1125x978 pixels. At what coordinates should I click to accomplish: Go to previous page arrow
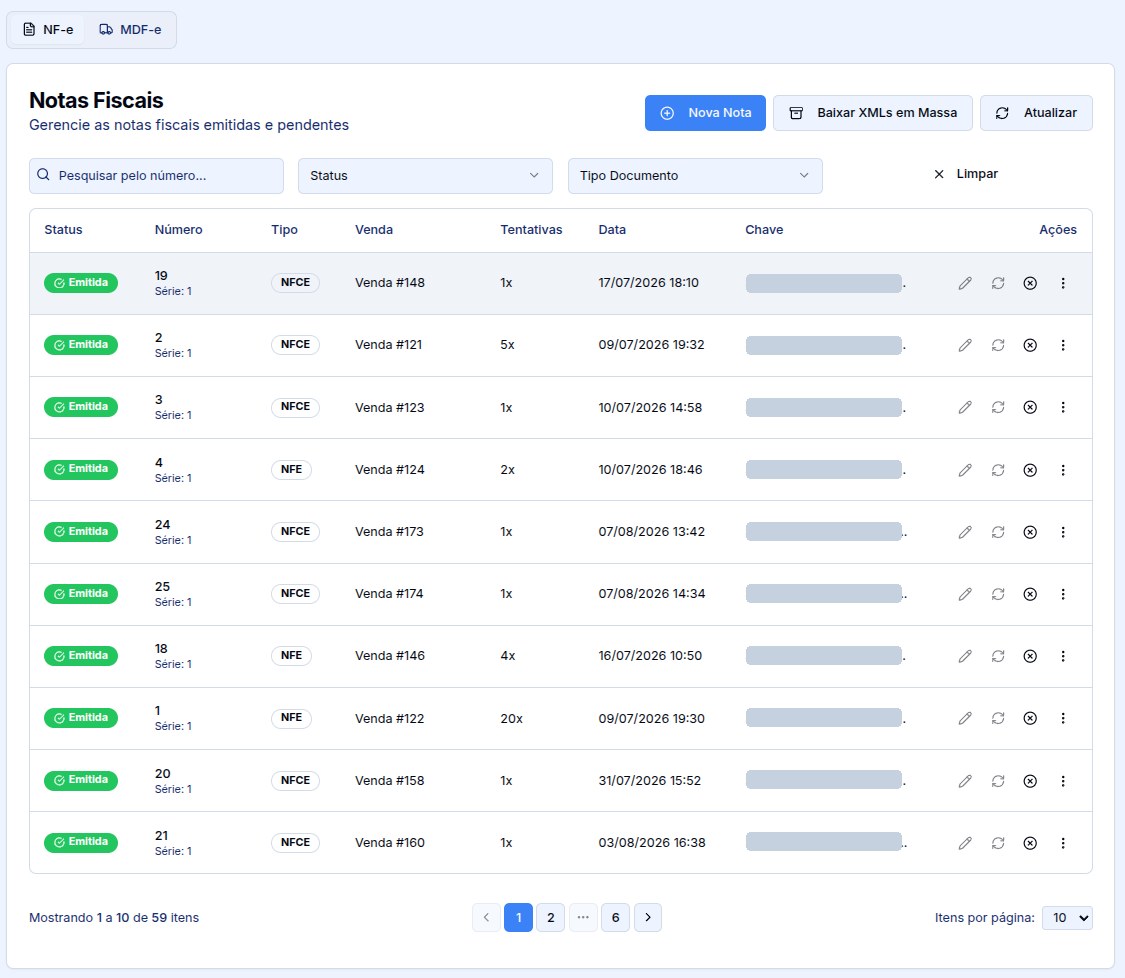[486, 918]
